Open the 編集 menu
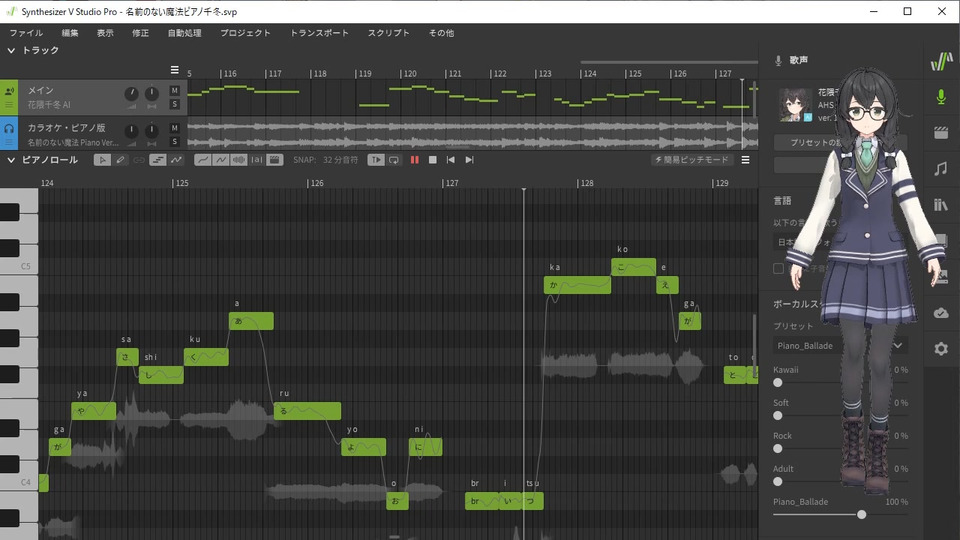This screenshot has height=540, width=960. point(70,33)
